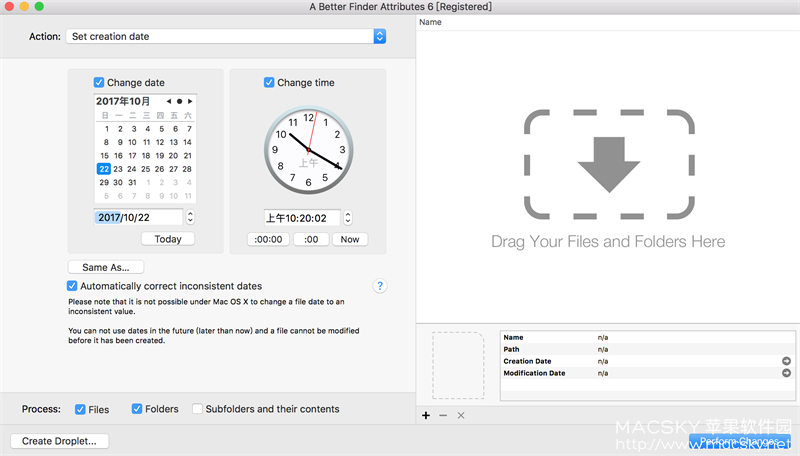The width and height of the screenshot is (800, 456).
Task: Click the analog clock face
Action: [x=308, y=150]
